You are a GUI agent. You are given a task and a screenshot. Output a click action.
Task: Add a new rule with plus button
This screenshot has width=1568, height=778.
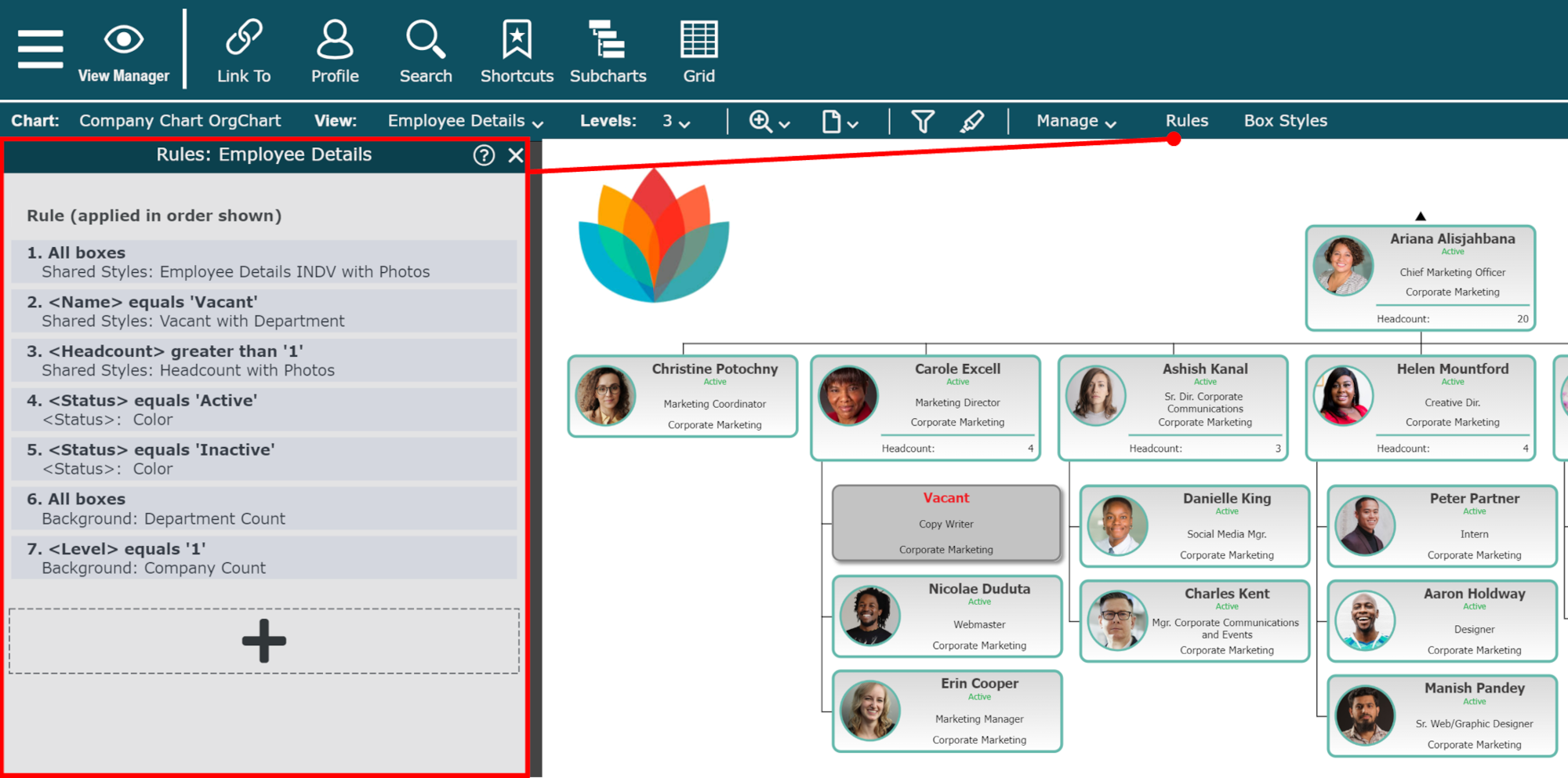pos(264,641)
